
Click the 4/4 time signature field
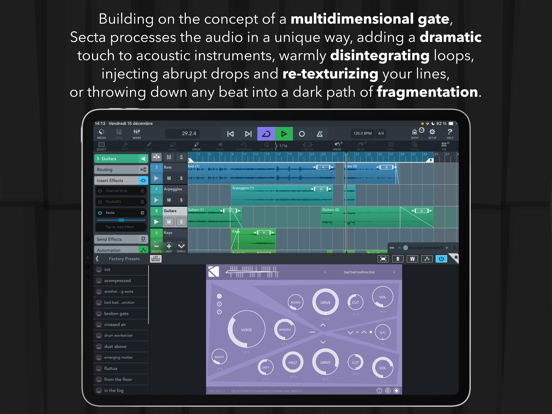click(381, 134)
